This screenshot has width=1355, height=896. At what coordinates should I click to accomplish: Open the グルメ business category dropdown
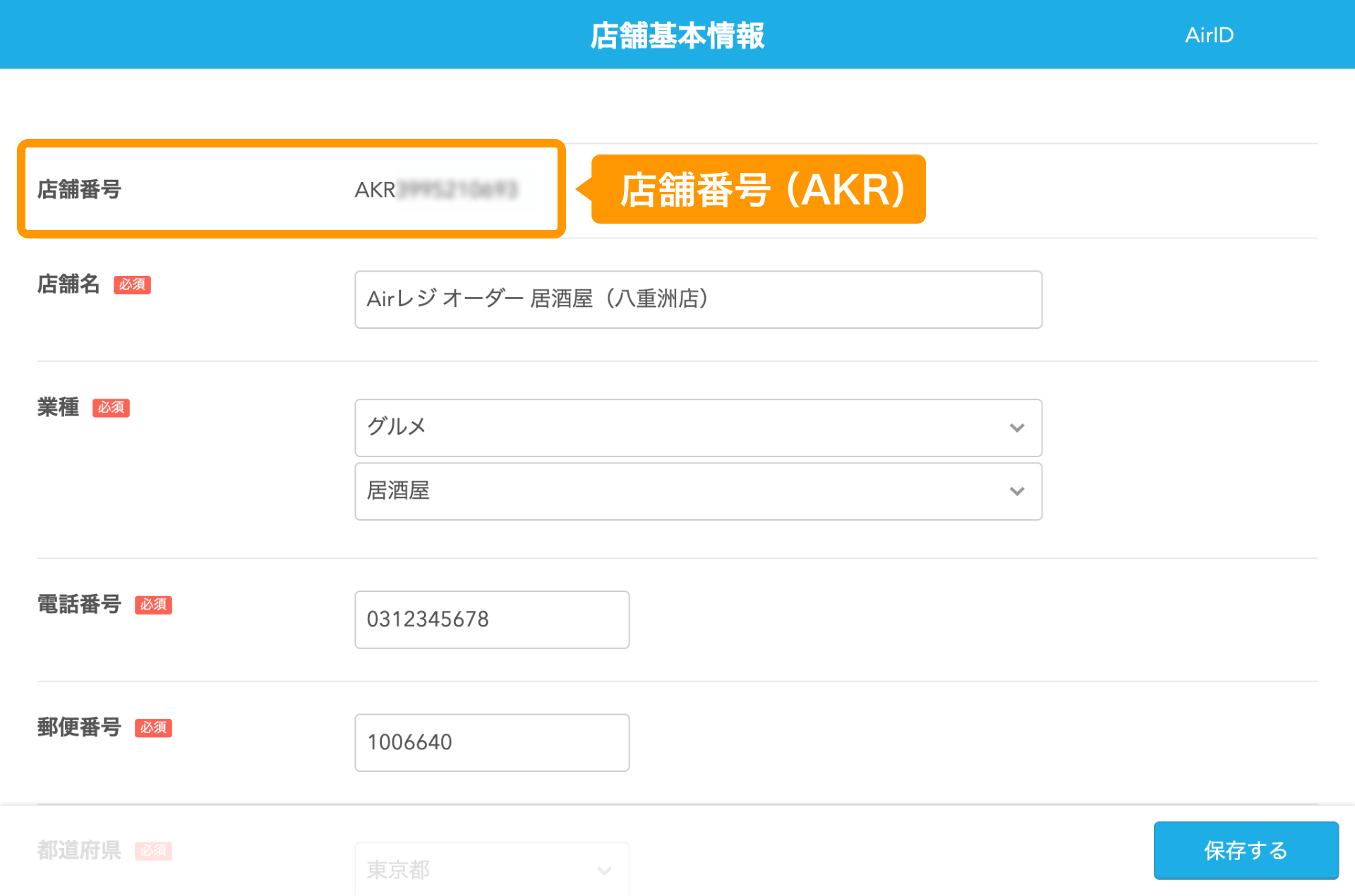click(x=698, y=428)
